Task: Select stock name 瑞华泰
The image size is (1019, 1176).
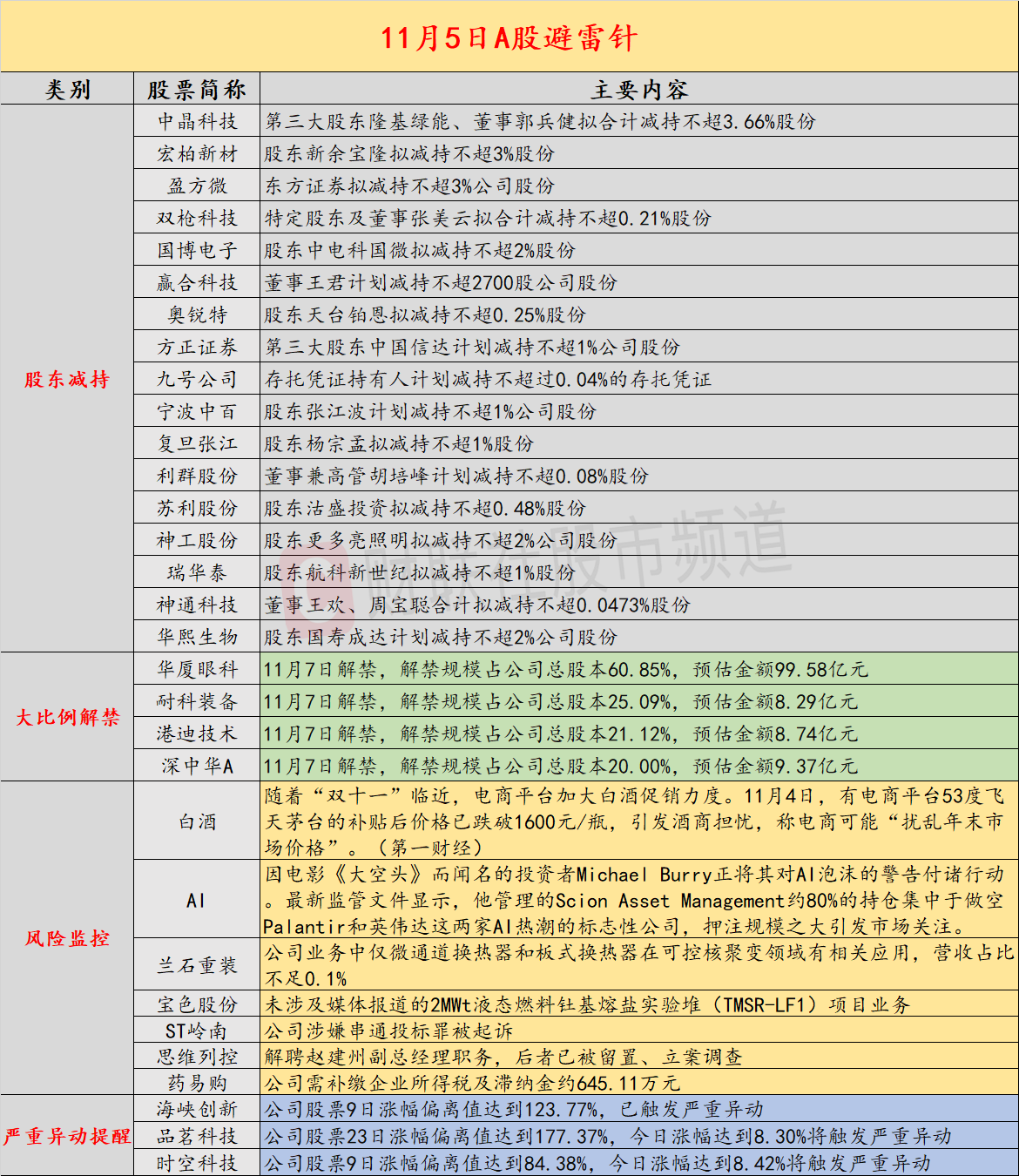Action: (x=197, y=572)
